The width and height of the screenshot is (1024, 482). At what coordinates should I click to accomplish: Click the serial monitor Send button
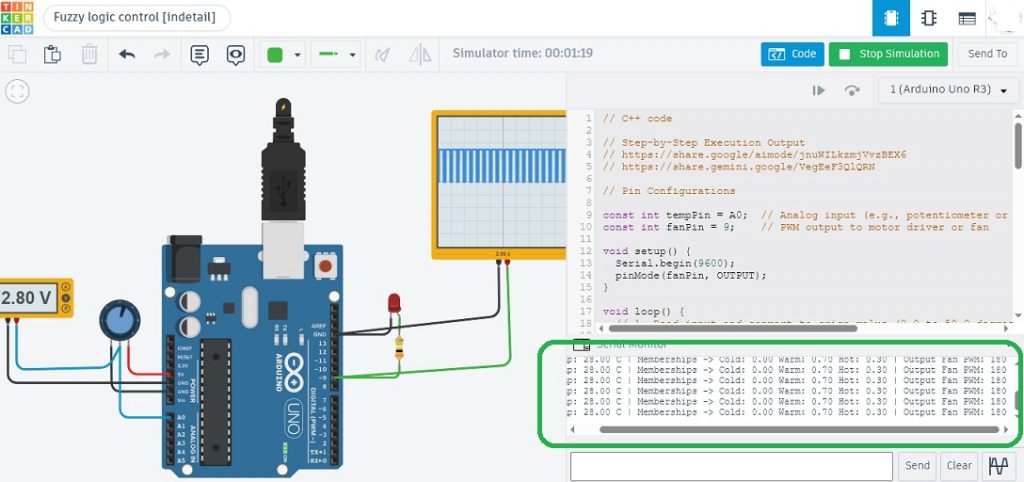point(917,466)
